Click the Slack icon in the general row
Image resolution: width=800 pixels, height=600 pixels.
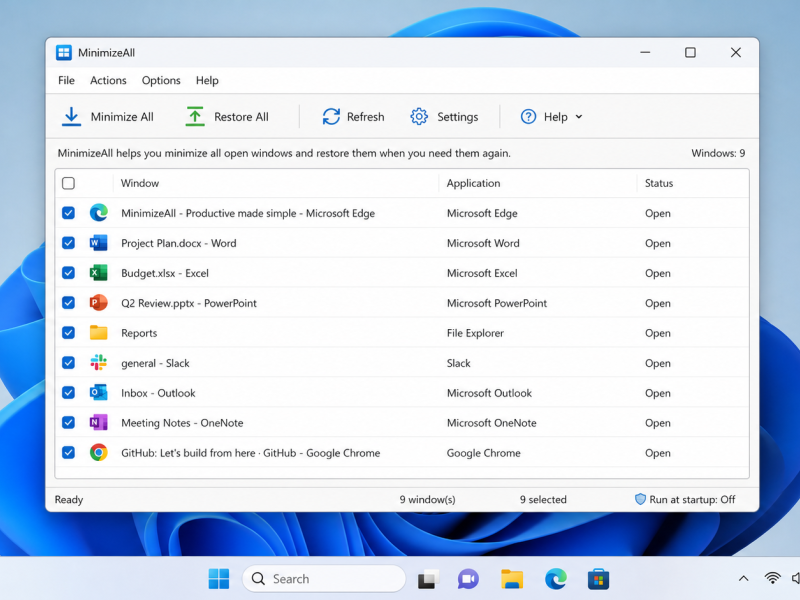coord(98,363)
